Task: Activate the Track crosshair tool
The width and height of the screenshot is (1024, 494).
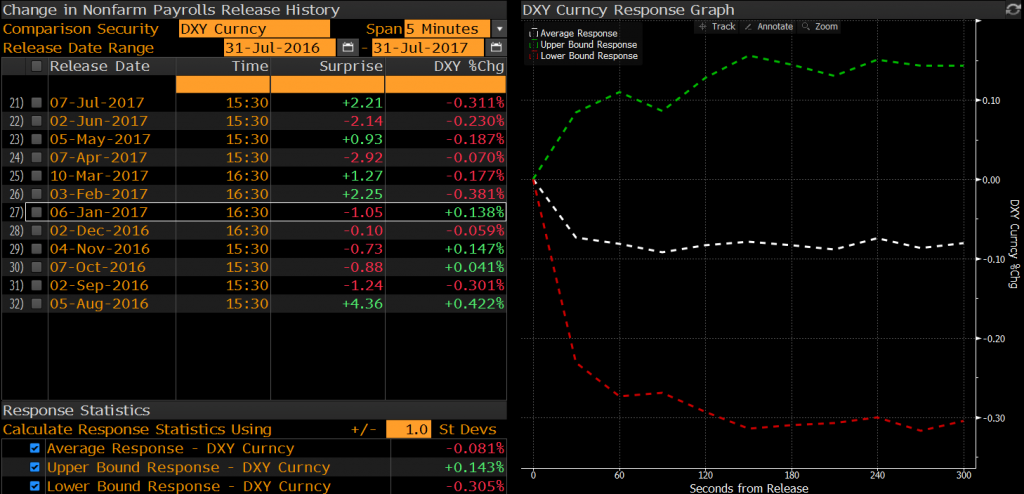Action: [717, 27]
